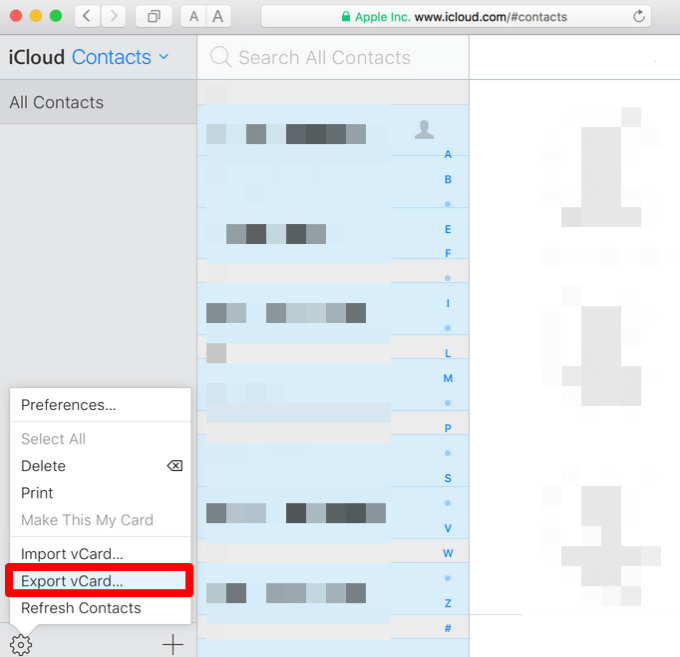Jump to index letter I
Image resolution: width=680 pixels, height=657 pixels.
click(x=448, y=303)
